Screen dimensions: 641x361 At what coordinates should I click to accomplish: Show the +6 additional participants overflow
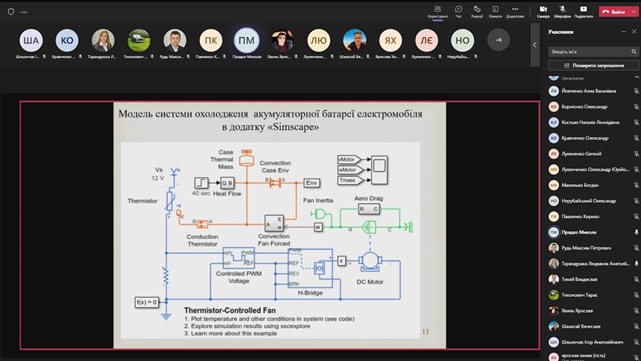[x=498, y=40]
